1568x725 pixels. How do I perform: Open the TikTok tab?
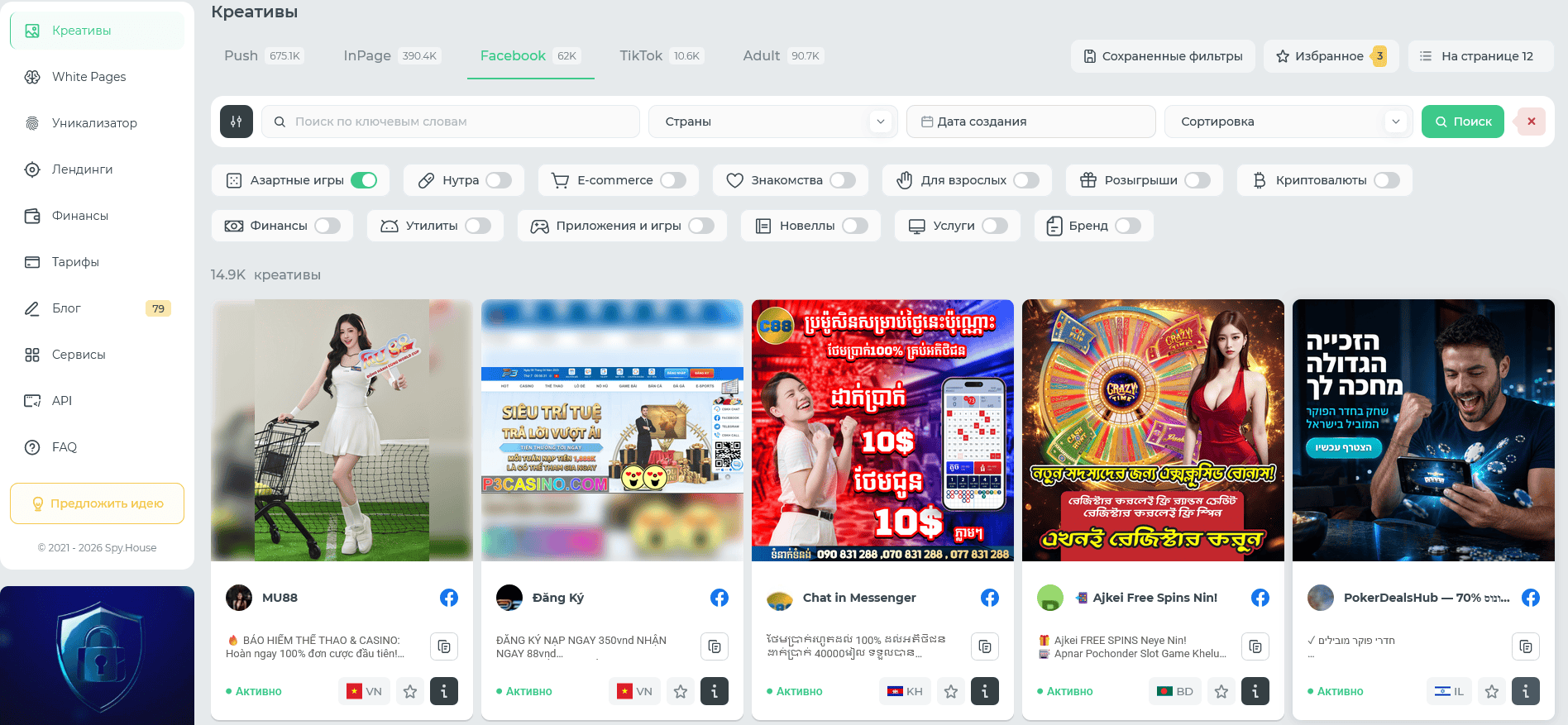coord(662,56)
